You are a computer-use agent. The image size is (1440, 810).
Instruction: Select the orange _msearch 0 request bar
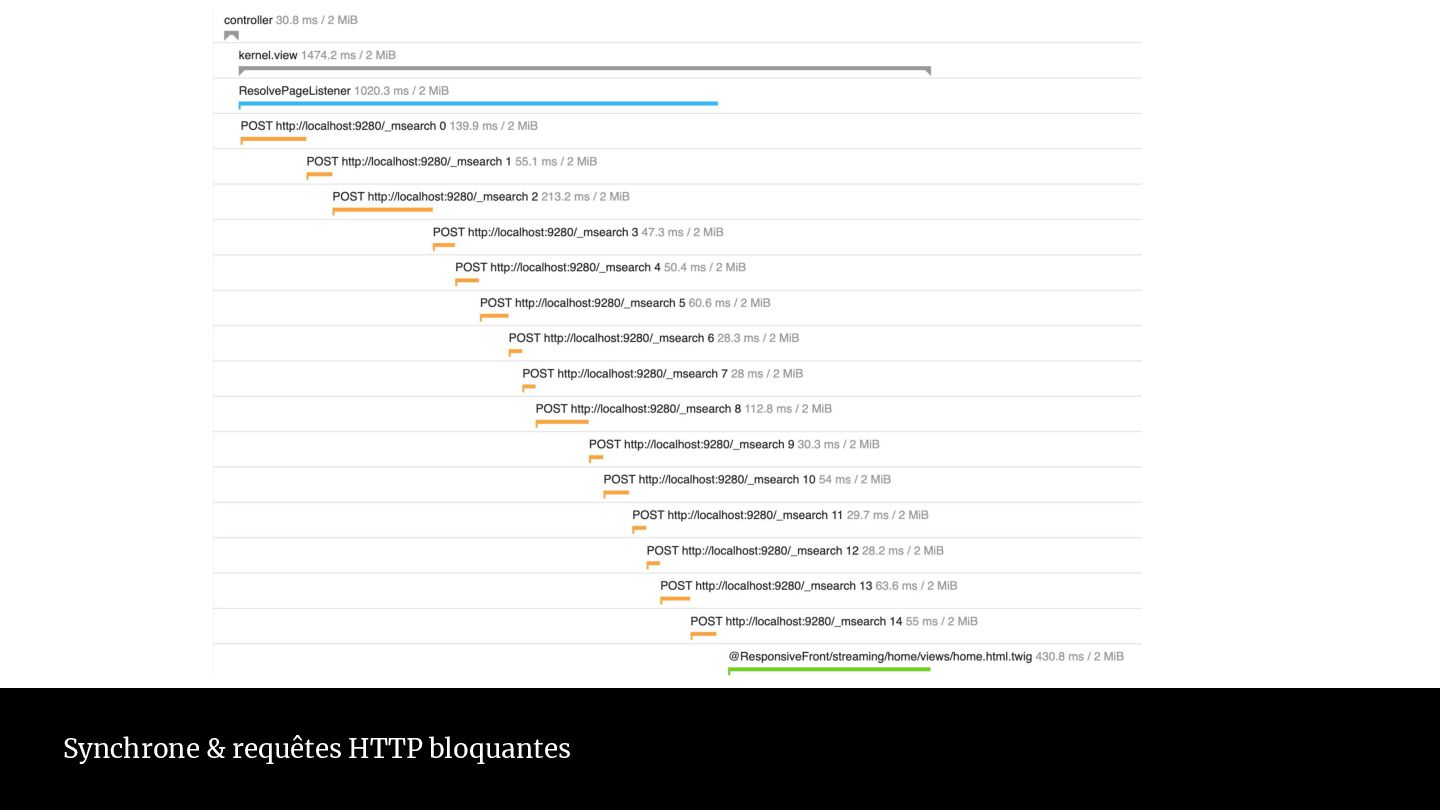(273, 139)
